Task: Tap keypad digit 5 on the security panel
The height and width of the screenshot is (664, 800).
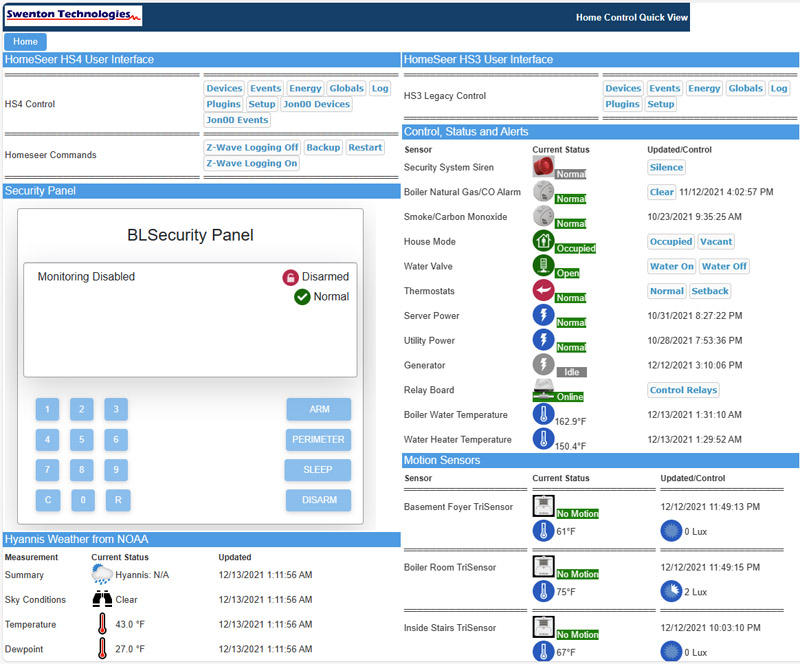Action: tap(82, 439)
